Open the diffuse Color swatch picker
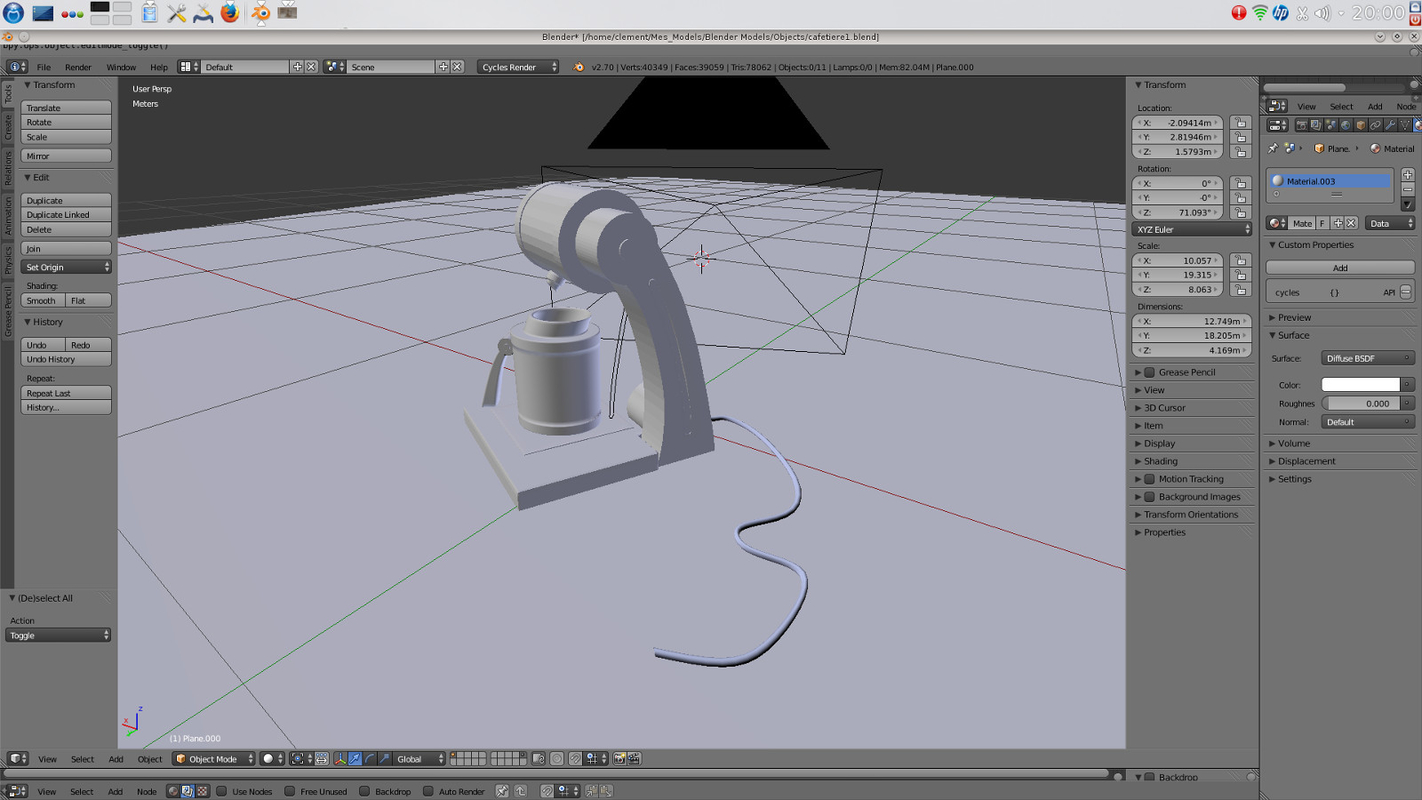Image resolution: width=1422 pixels, height=800 pixels. 1360,384
